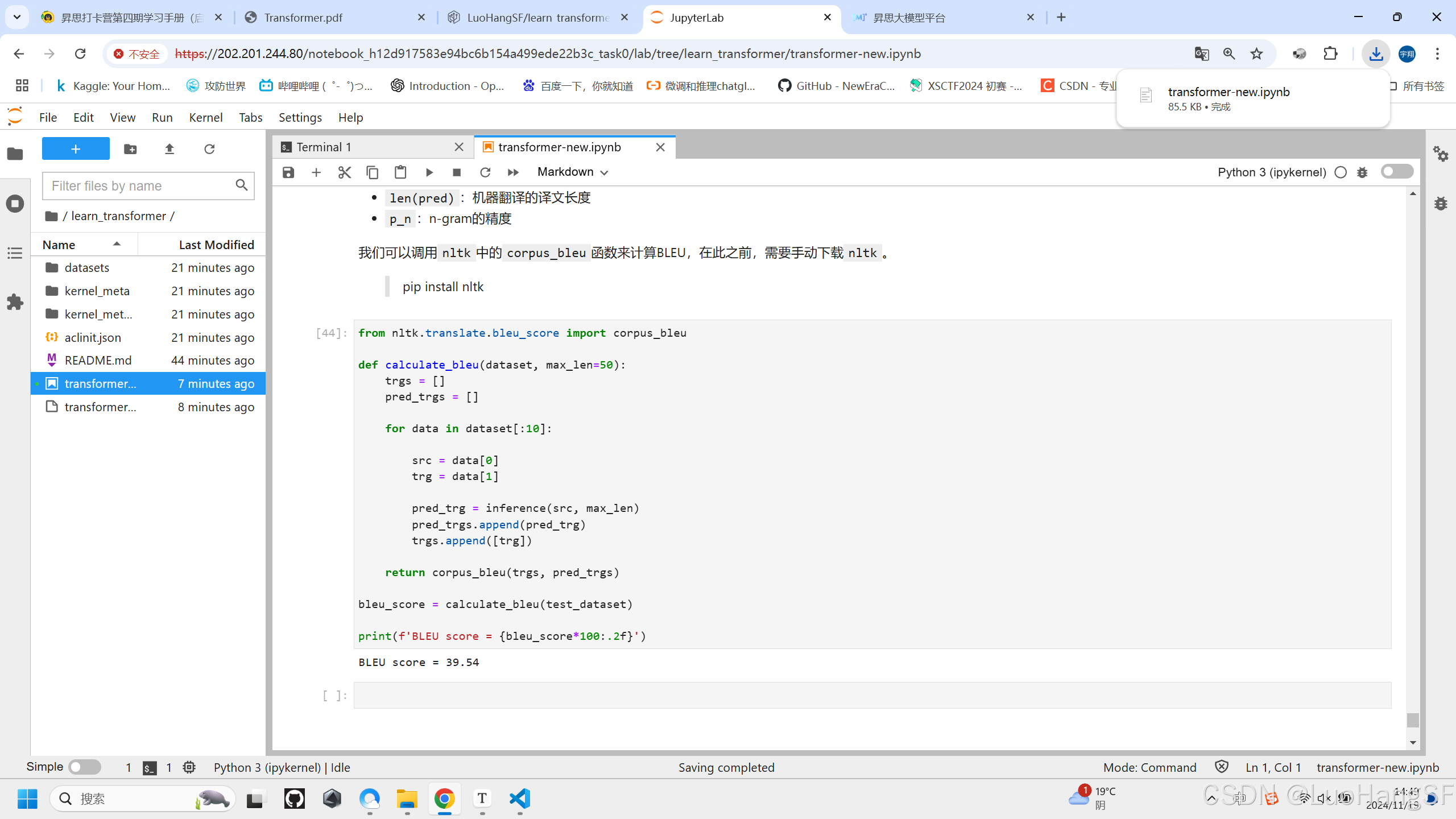Image resolution: width=1456 pixels, height=819 pixels.
Task: Open the GitHub NewEra bookmark
Action: point(836,86)
